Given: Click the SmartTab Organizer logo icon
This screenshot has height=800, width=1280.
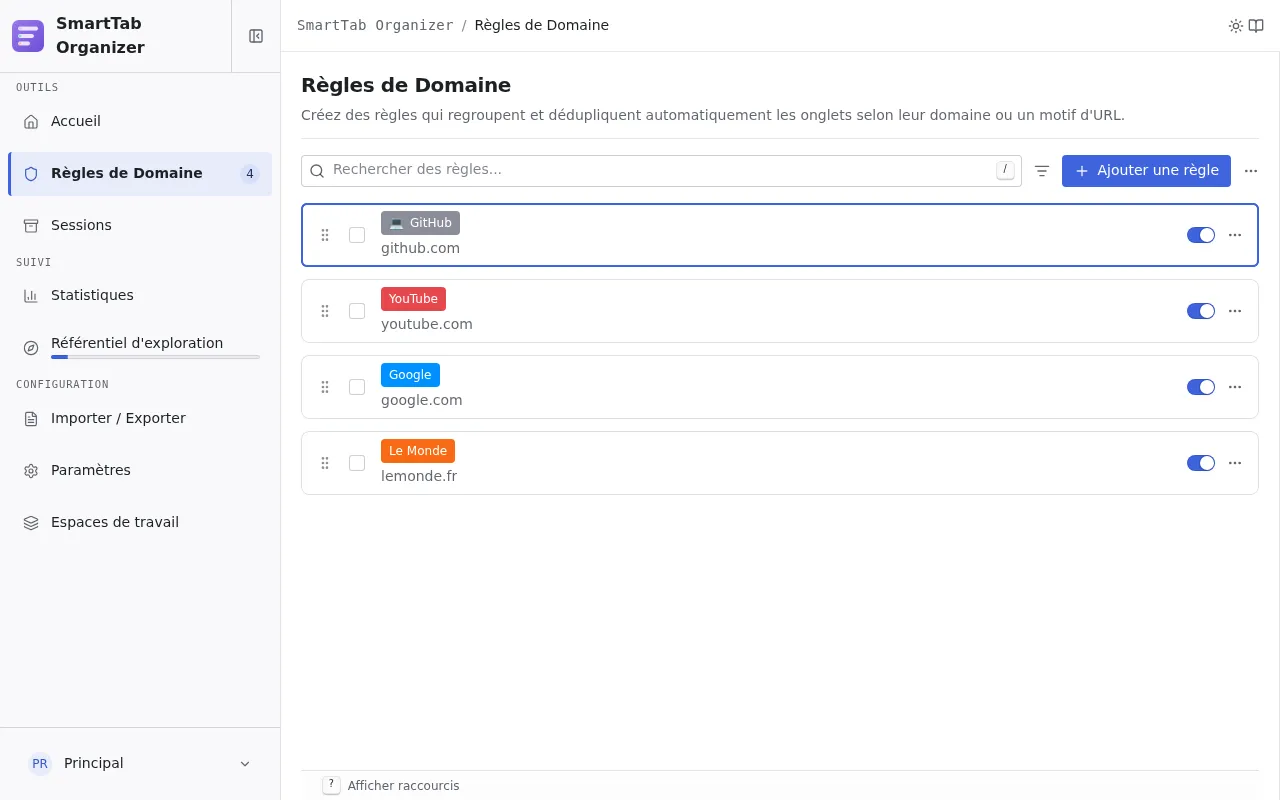Looking at the screenshot, I should pos(28,36).
